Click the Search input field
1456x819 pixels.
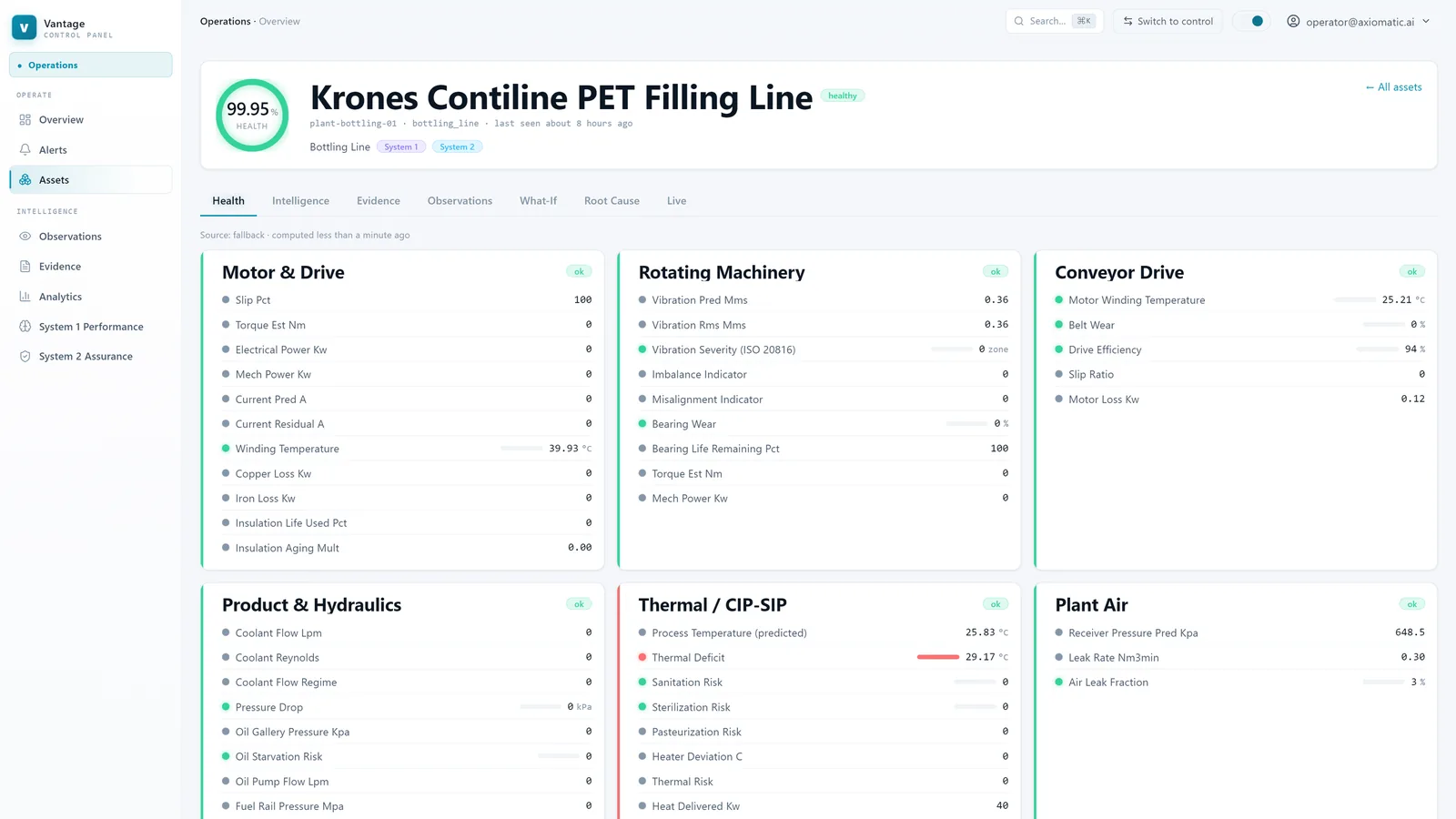pos(1055,21)
